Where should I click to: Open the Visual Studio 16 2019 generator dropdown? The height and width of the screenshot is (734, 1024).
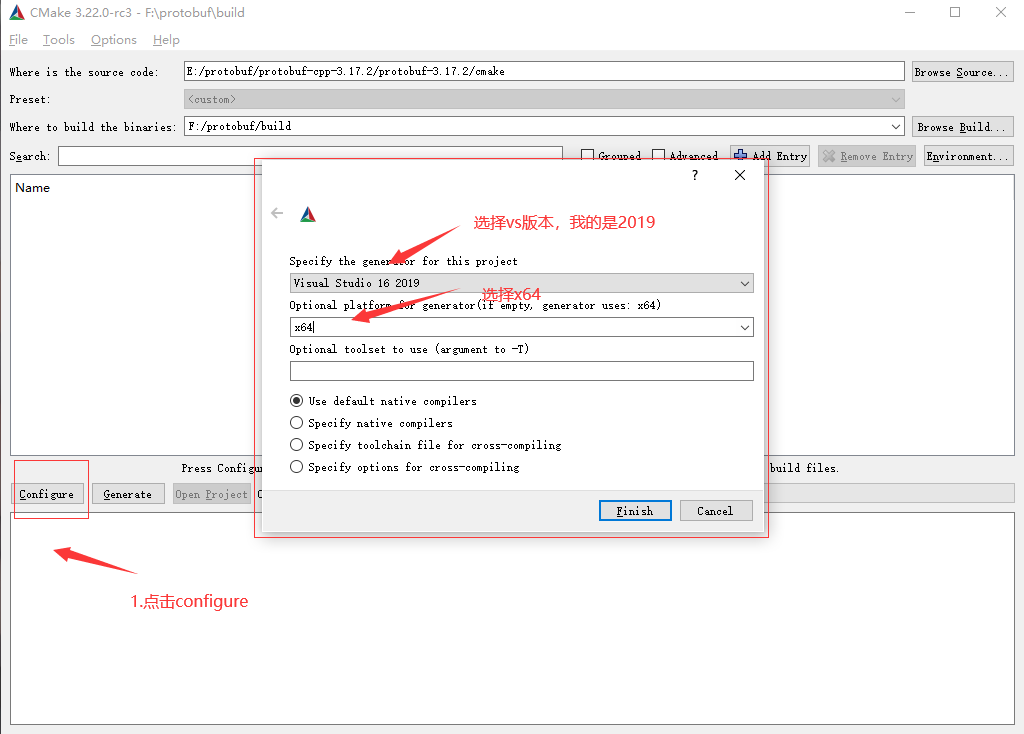(x=521, y=283)
